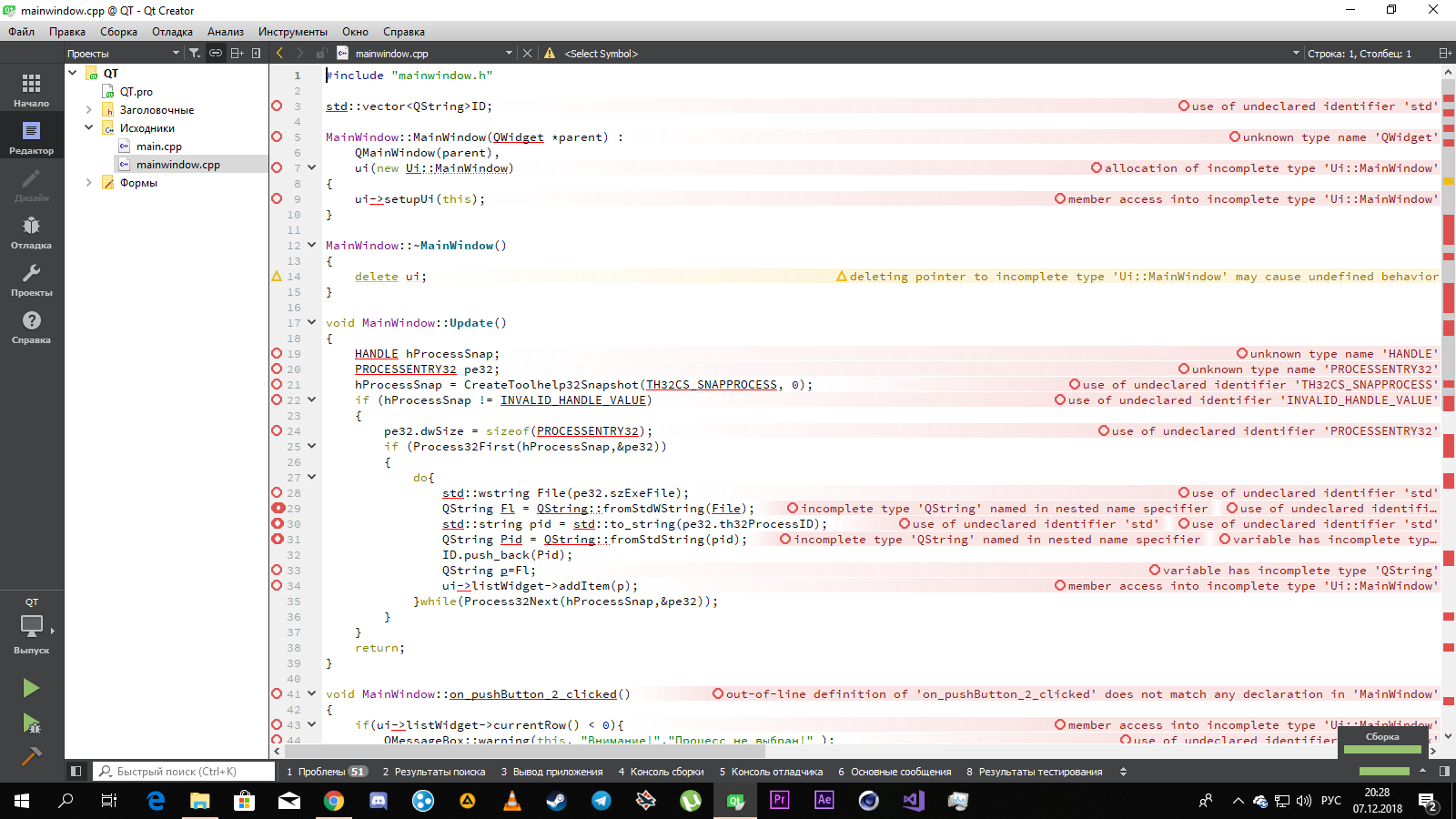Viewport: 1456px width, 819px height.
Task: Open the Сборка menu
Action: click(118, 32)
